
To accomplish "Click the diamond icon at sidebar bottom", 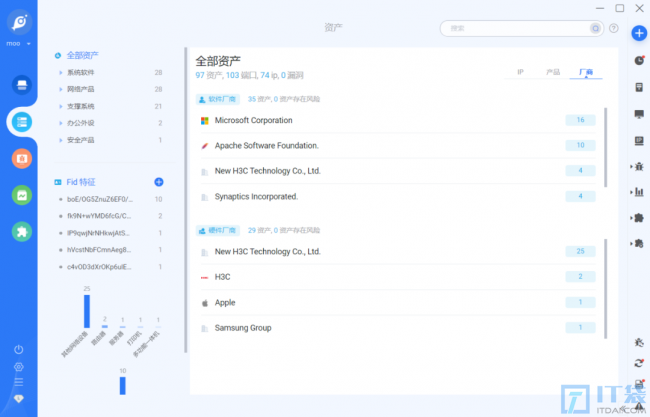I will pos(19,399).
